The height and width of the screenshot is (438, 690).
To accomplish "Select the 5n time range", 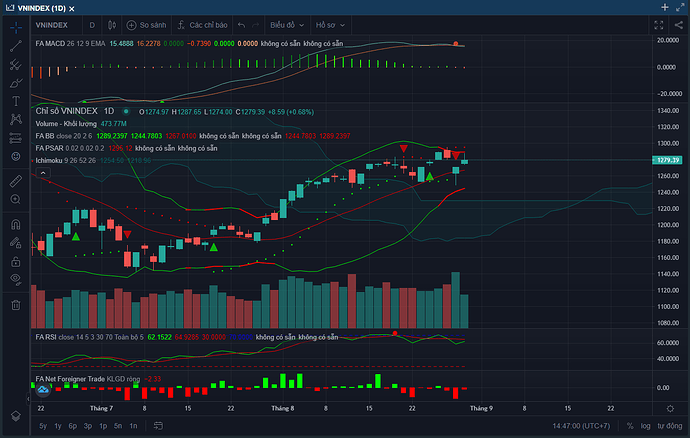I will tap(118, 426).
